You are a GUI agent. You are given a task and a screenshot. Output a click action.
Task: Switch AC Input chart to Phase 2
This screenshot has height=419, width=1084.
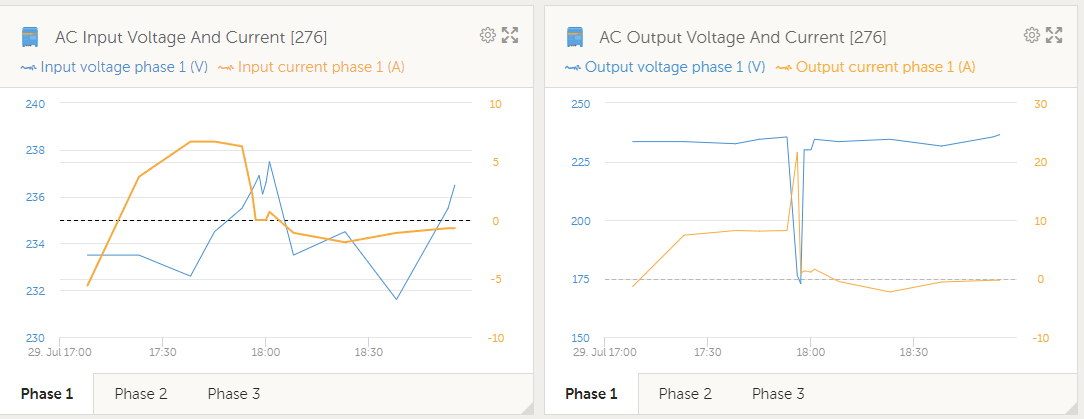[141, 394]
